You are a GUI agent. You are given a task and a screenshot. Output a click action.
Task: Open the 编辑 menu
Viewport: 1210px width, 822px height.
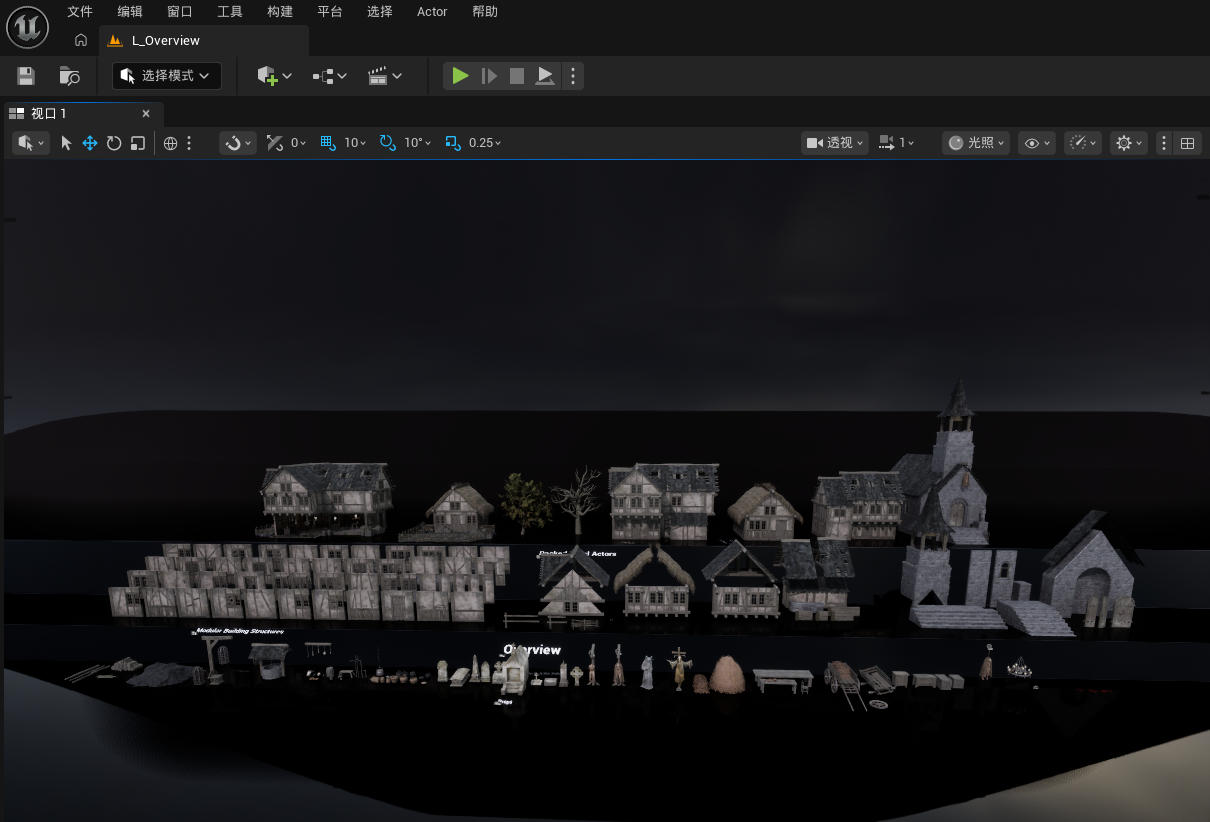click(x=130, y=12)
